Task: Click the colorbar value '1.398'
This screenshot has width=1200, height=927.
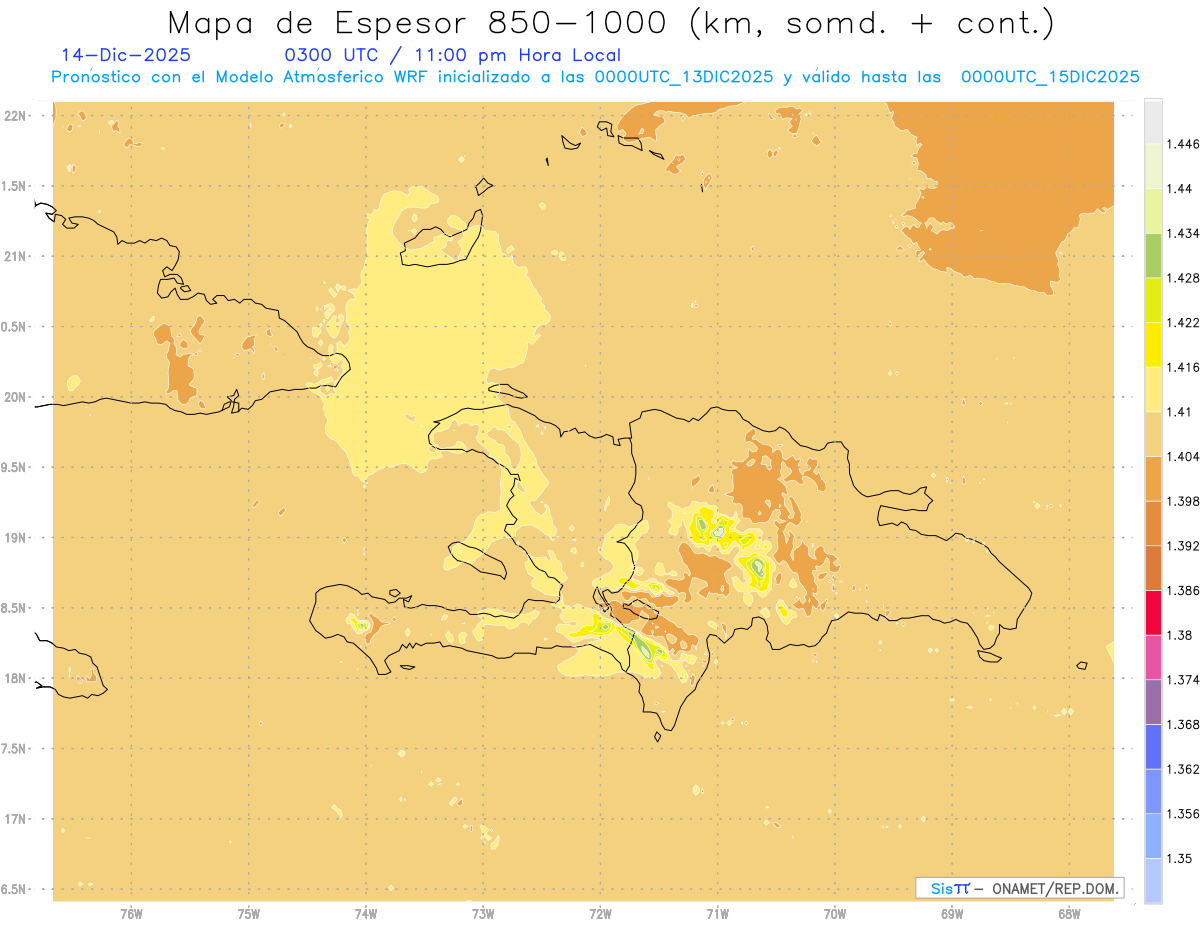Action: [1185, 501]
